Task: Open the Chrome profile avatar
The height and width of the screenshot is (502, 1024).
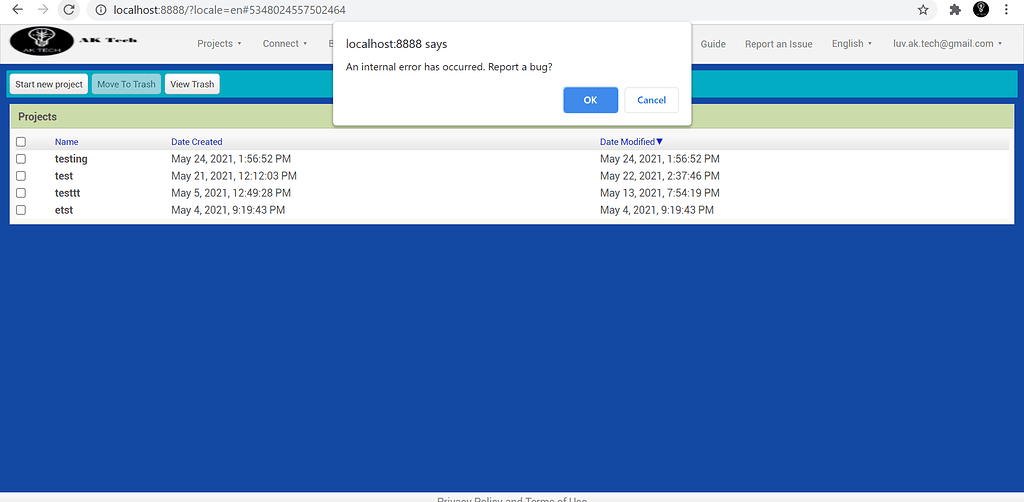Action: tap(981, 9)
